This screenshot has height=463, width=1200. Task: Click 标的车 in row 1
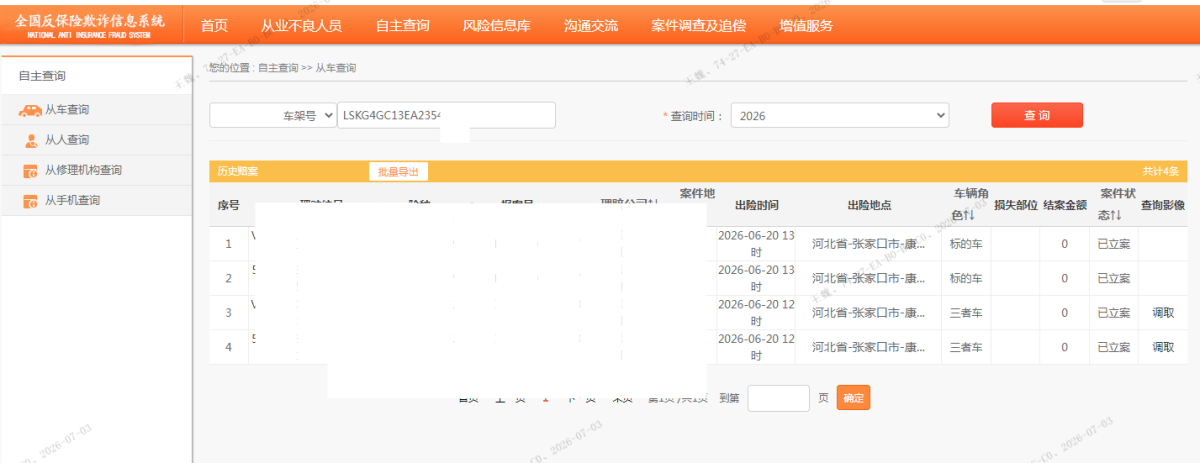(x=966, y=244)
